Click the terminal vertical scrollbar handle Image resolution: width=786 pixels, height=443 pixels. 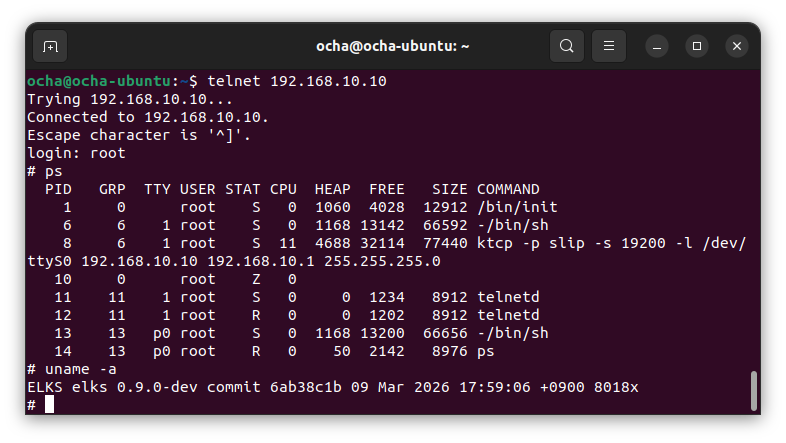(x=753, y=390)
